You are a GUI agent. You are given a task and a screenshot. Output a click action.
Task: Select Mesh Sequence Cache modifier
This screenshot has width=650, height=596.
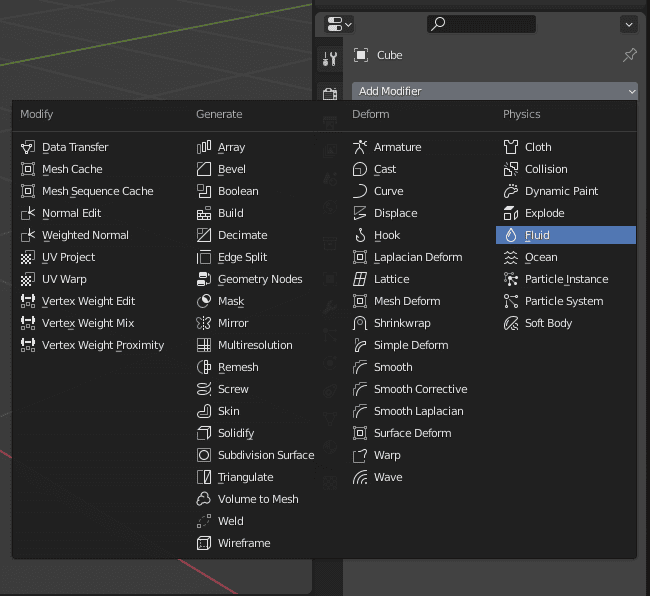(87, 191)
